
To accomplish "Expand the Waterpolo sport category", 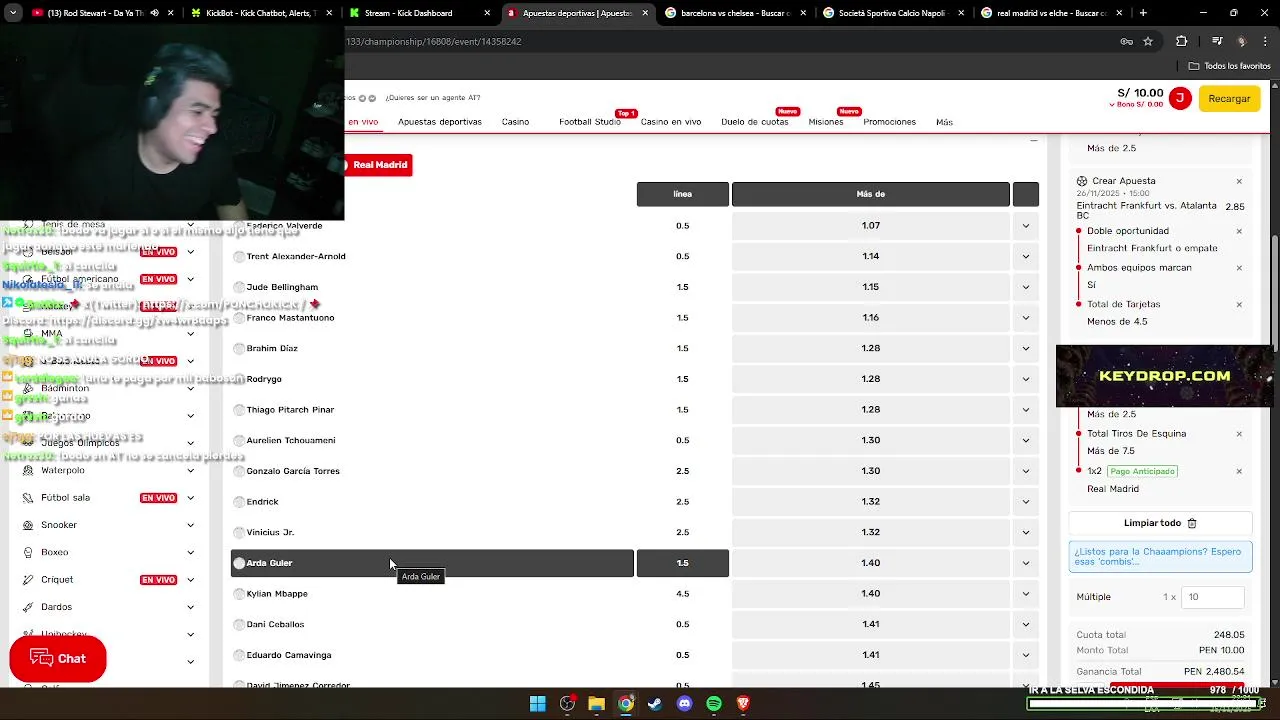I will point(190,470).
